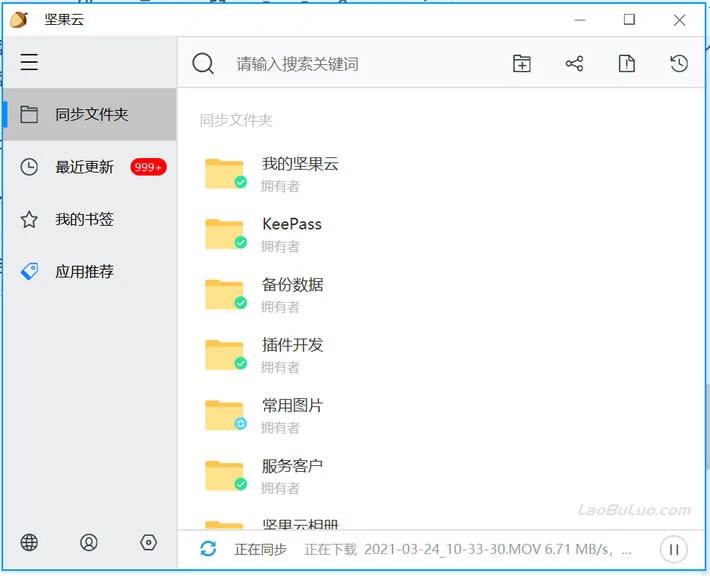This screenshot has width=710, height=576.
Task: Click the 999+ notification badge
Action: coord(148,167)
